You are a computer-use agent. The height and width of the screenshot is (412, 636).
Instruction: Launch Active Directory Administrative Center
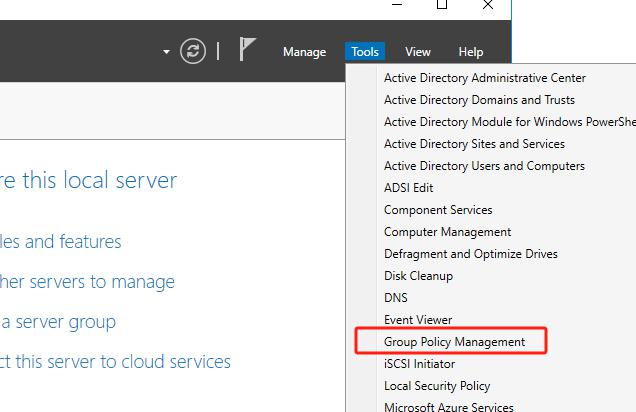484,78
